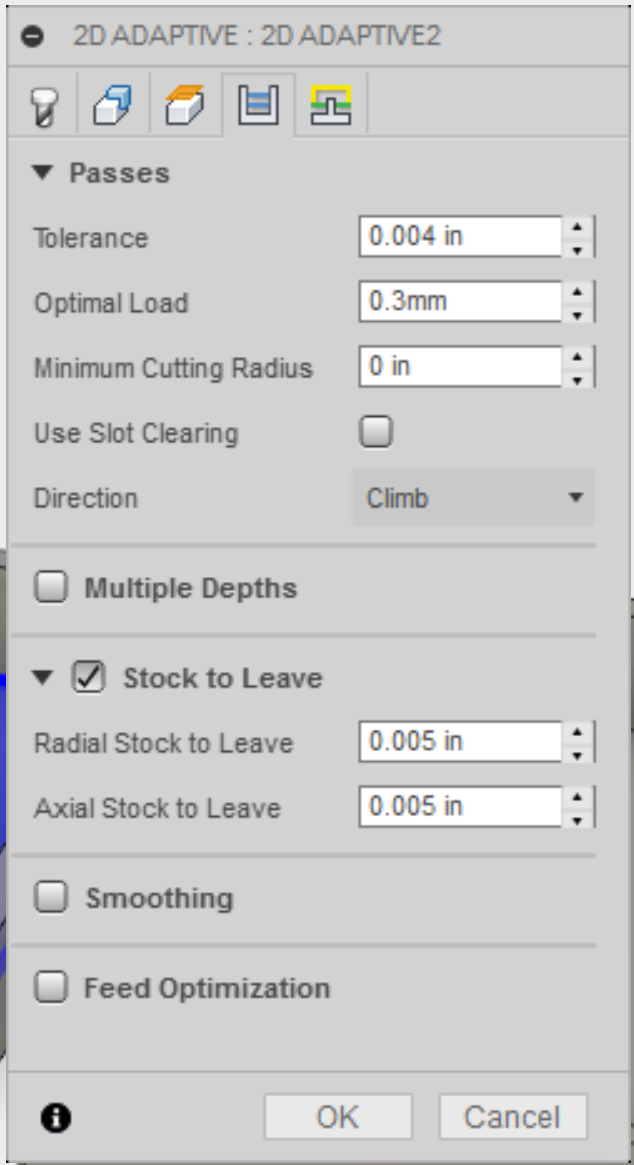The width and height of the screenshot is (634, 1165).
Task: Enable the Multiple Depths checkbox
Action: pyautogui.click(x=50, y=587)
